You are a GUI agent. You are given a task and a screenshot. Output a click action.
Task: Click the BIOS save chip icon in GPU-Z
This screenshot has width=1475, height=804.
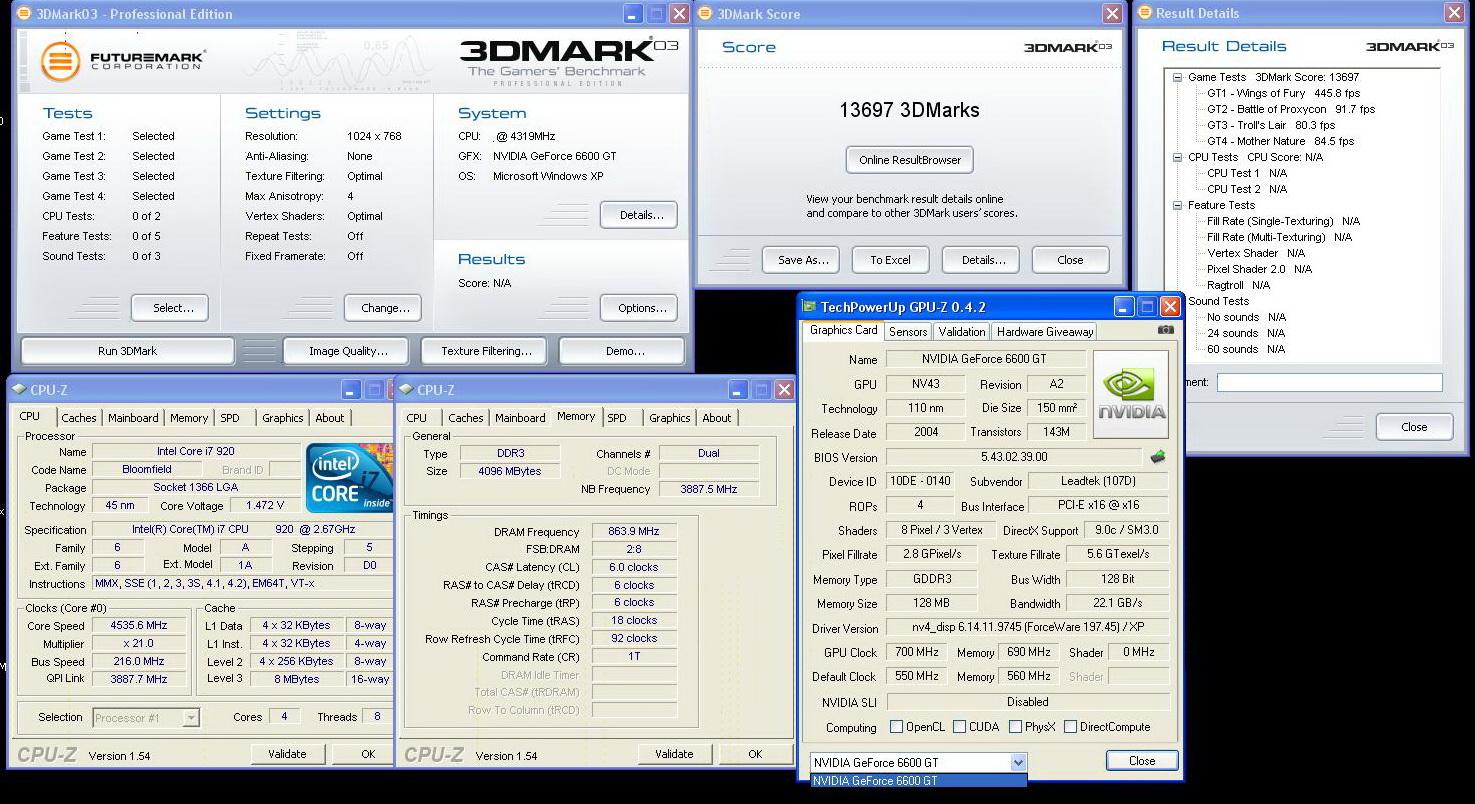[x=1158, y=457]
